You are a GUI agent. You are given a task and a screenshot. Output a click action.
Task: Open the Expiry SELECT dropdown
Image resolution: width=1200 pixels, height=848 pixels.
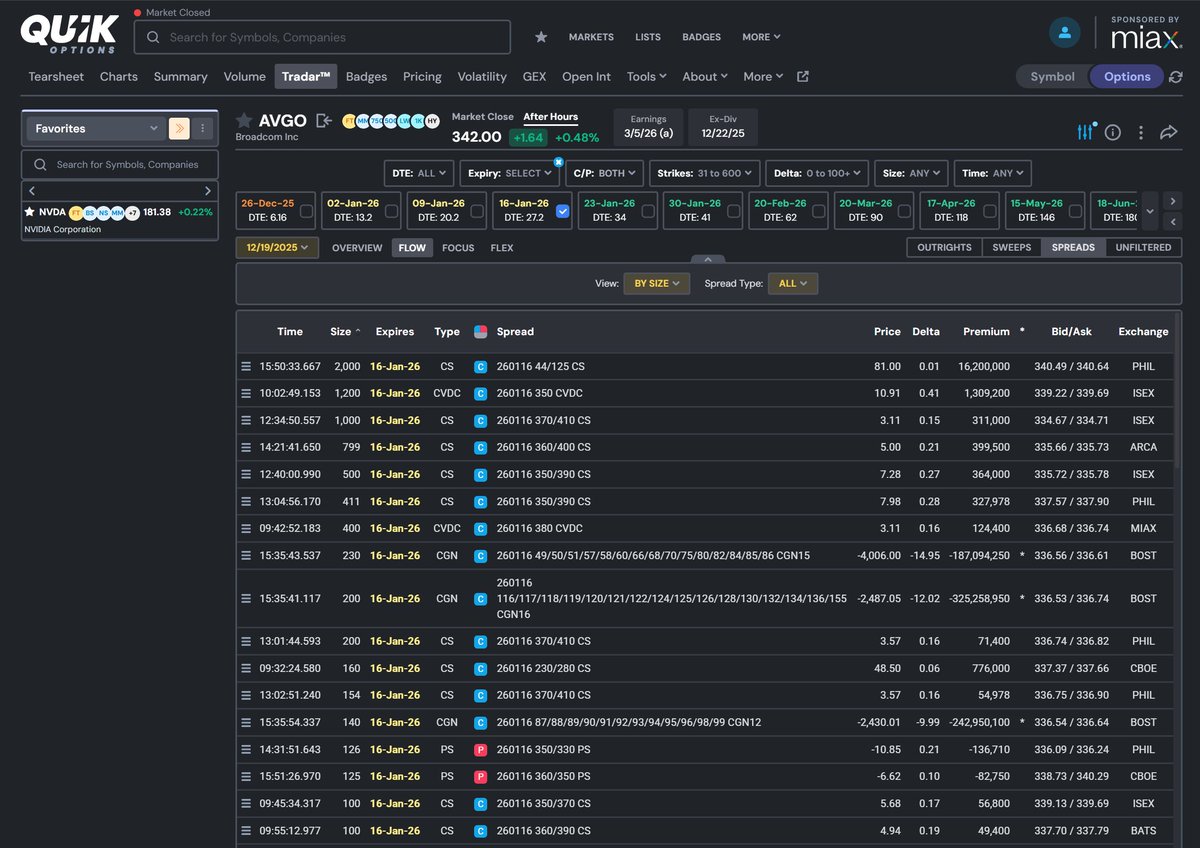tap(509, 173)
